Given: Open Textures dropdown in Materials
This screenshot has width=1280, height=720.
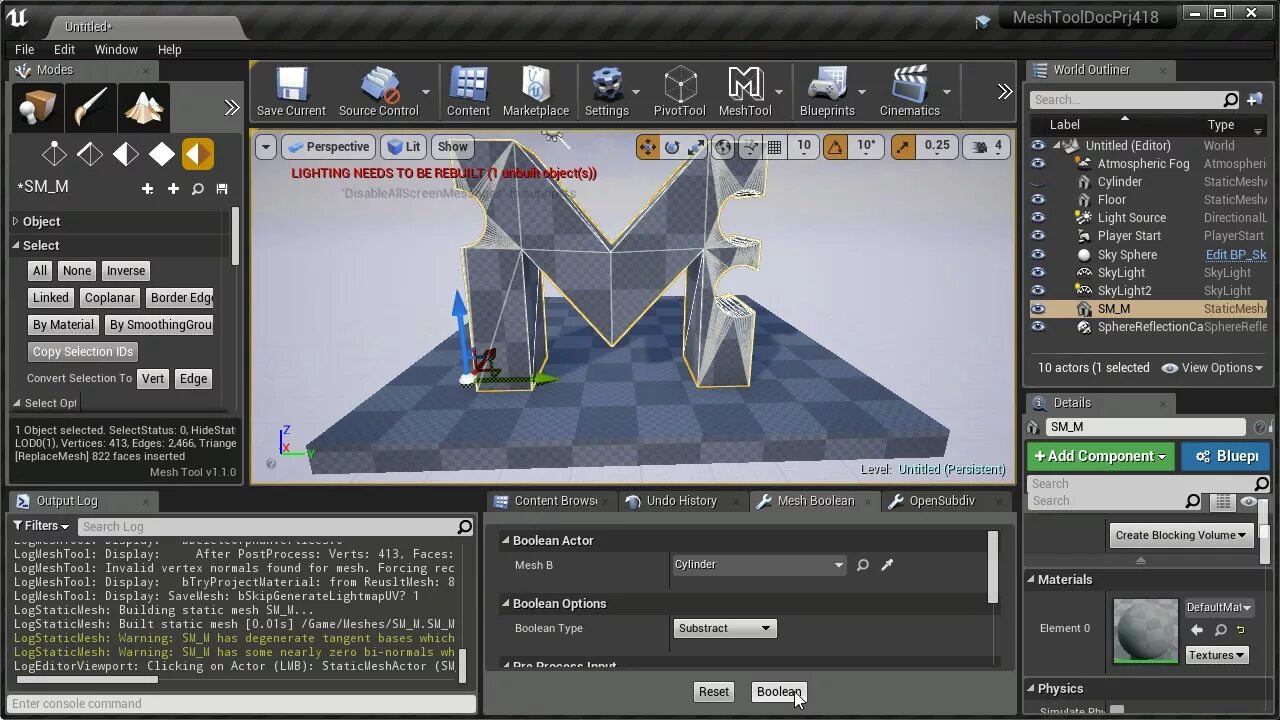Looking at the screenshot, I should (x=1216, y=655).
